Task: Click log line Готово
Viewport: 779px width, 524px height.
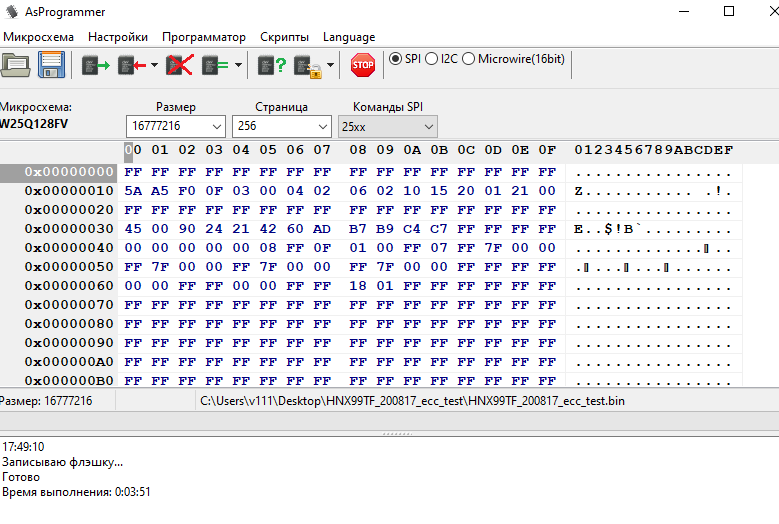Action: pyautogui.click(x=21, y=477)
